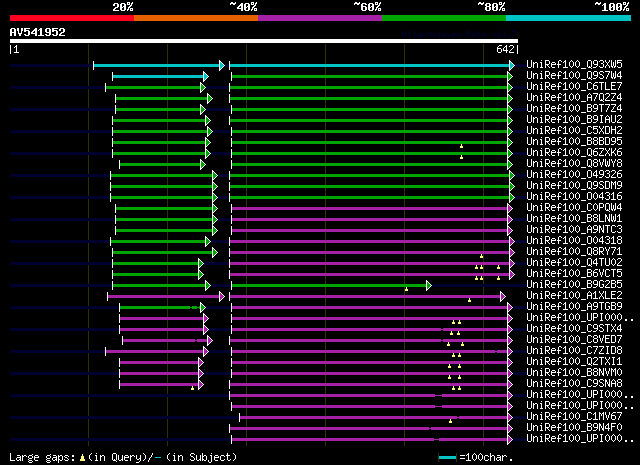
Task: Click the query end position label 642
Action: tap(505, 49)
